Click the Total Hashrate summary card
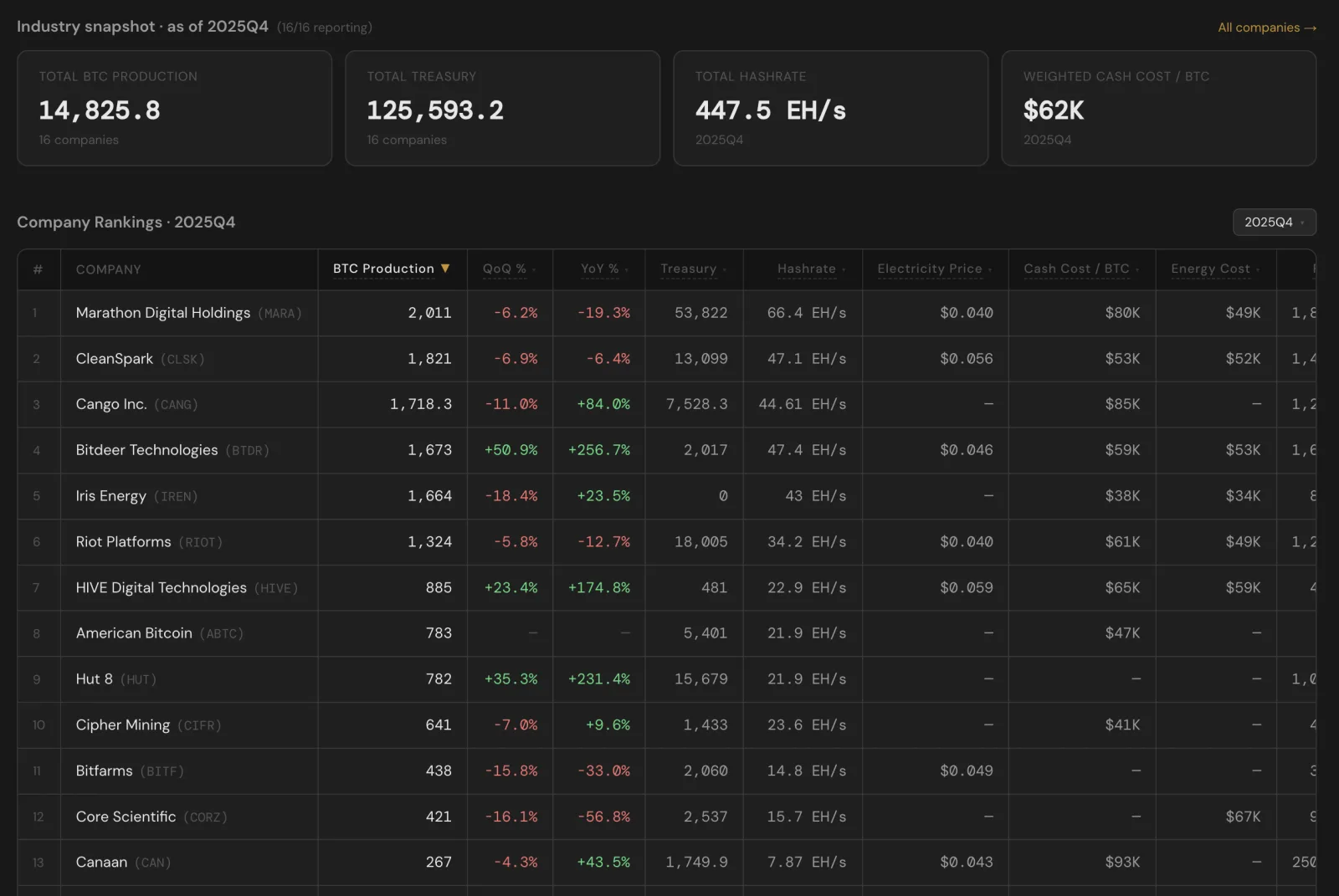This screenshot has height=896, width=1339. pyautogui.click(x=830, y=108)
